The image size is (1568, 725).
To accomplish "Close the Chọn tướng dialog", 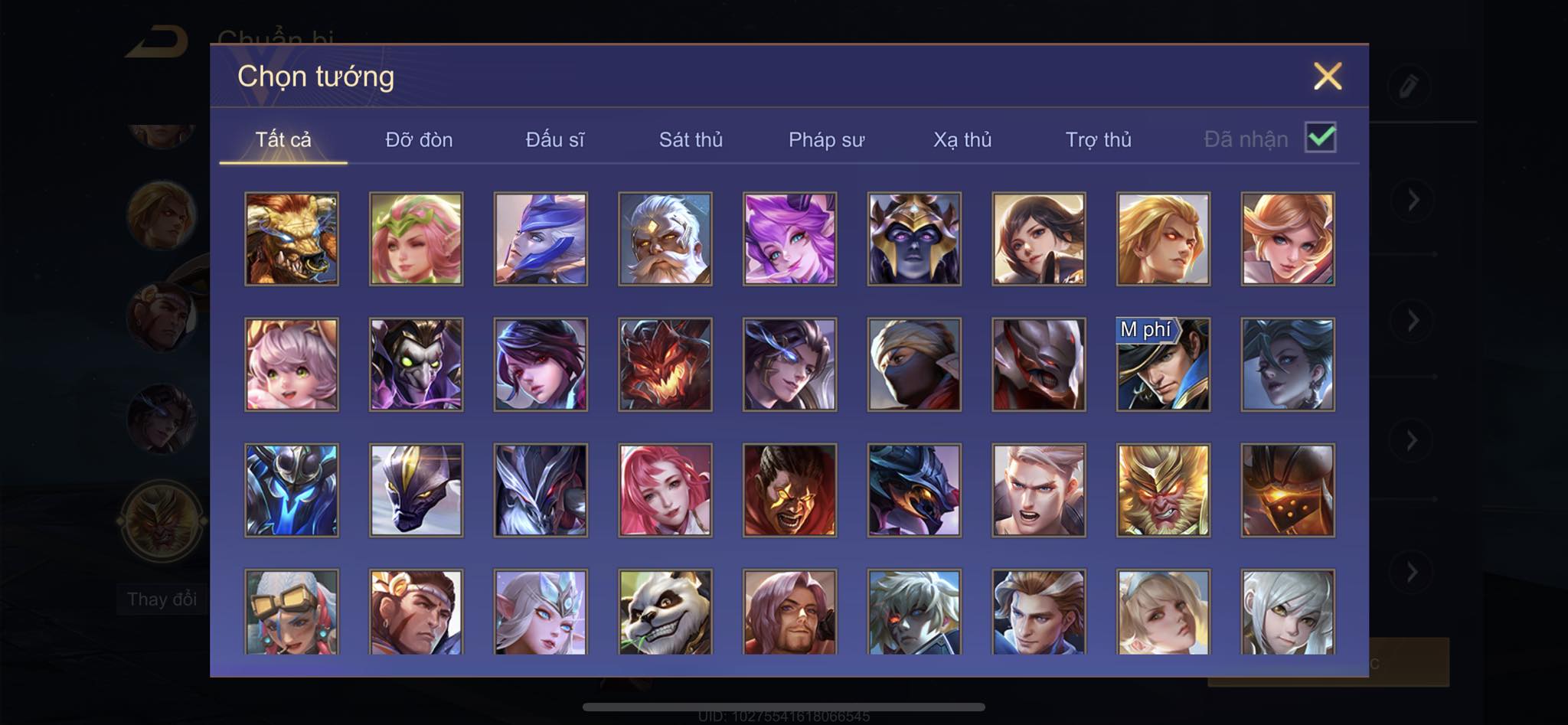I will [x=1328, y=77].
